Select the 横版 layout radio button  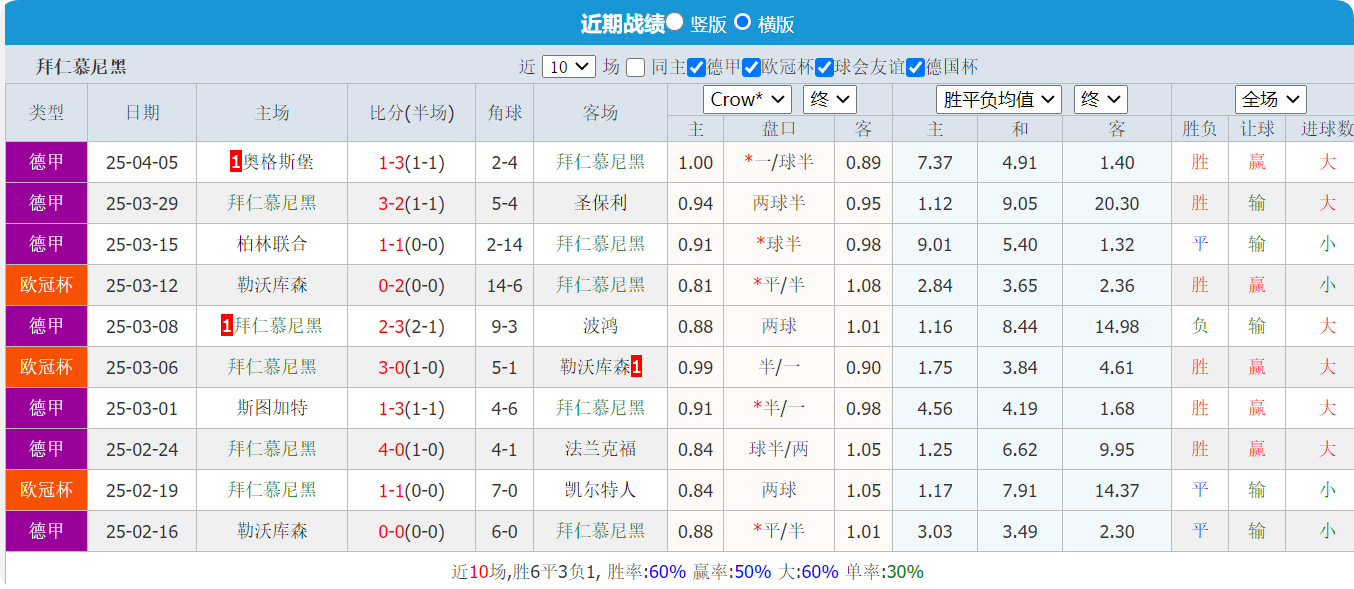point(741,23)
